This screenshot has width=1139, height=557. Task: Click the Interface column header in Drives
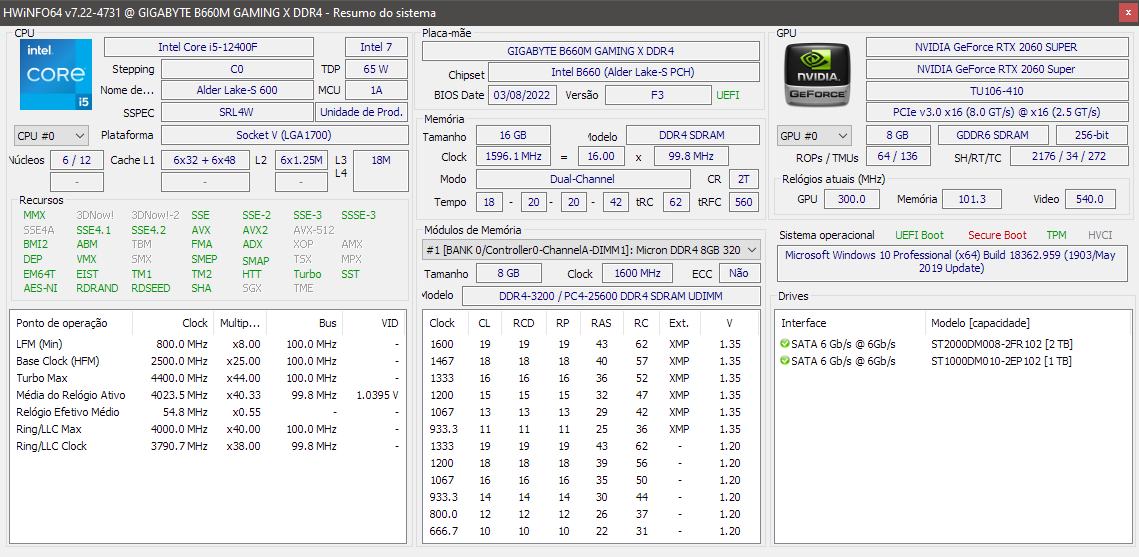click(851, 323)
